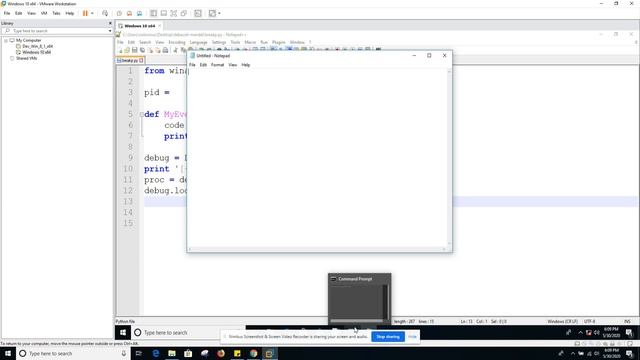Open Notepad++ Encoding menu
The width and height of the screenshot is (640, 360).
(x=177, y=42)
